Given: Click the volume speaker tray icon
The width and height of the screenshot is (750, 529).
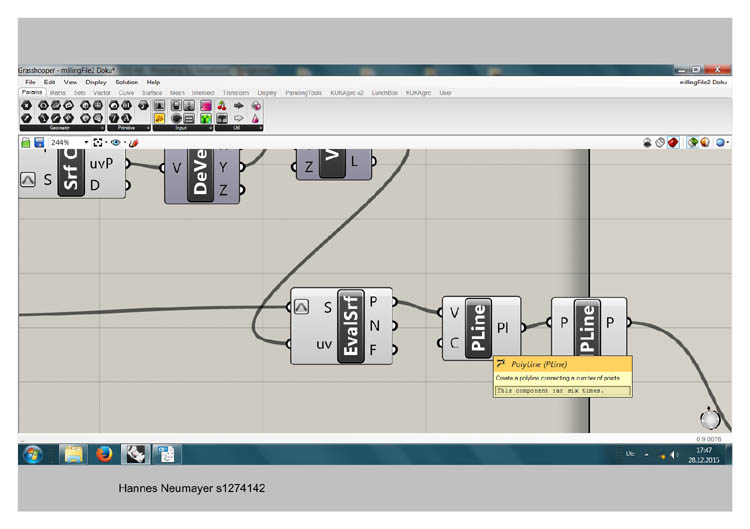Looking at the screenshot, I should click(x=674, y=455).
